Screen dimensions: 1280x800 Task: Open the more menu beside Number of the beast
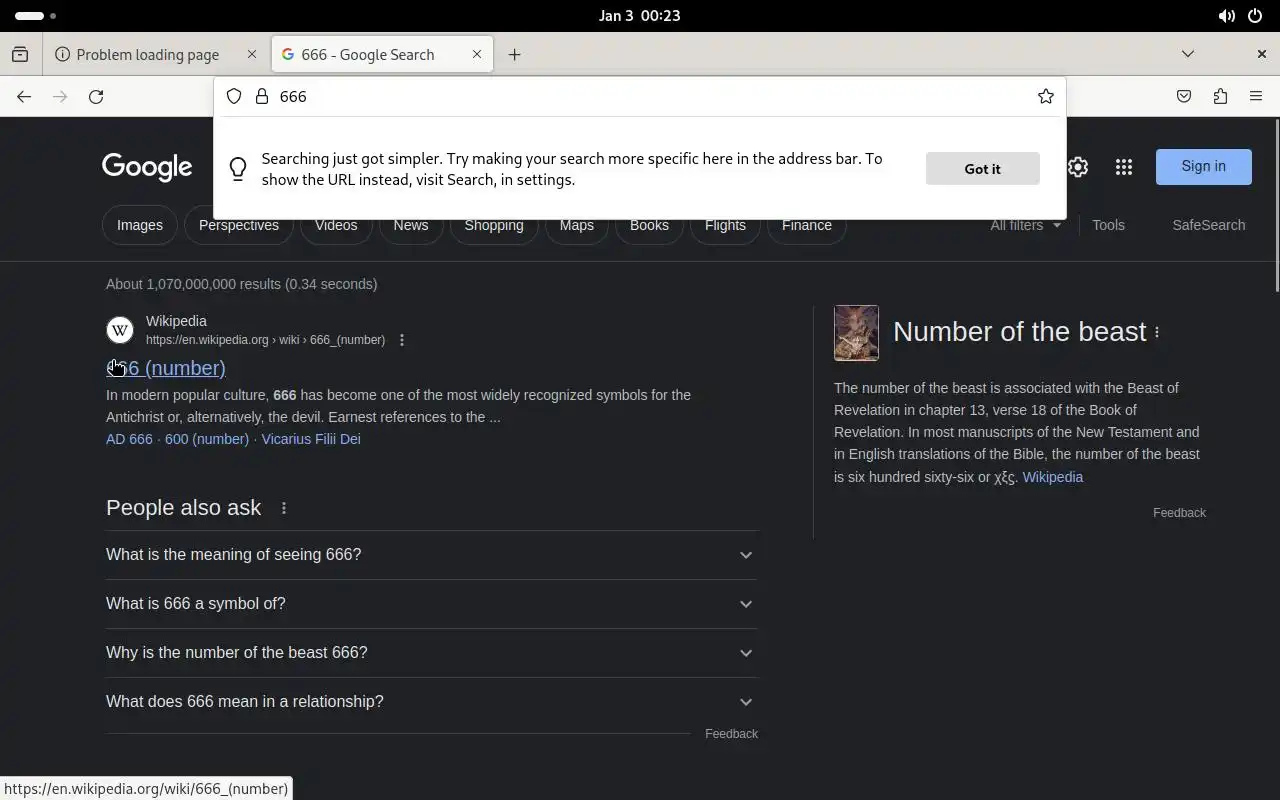coord(1157,332)
